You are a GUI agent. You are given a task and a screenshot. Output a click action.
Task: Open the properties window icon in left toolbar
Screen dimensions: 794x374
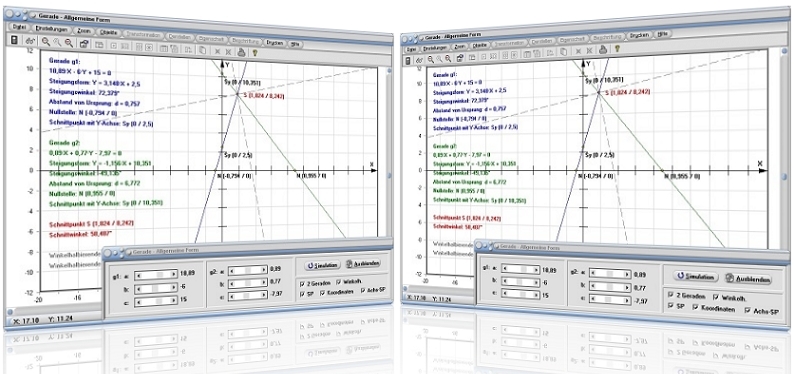[84, 44]
